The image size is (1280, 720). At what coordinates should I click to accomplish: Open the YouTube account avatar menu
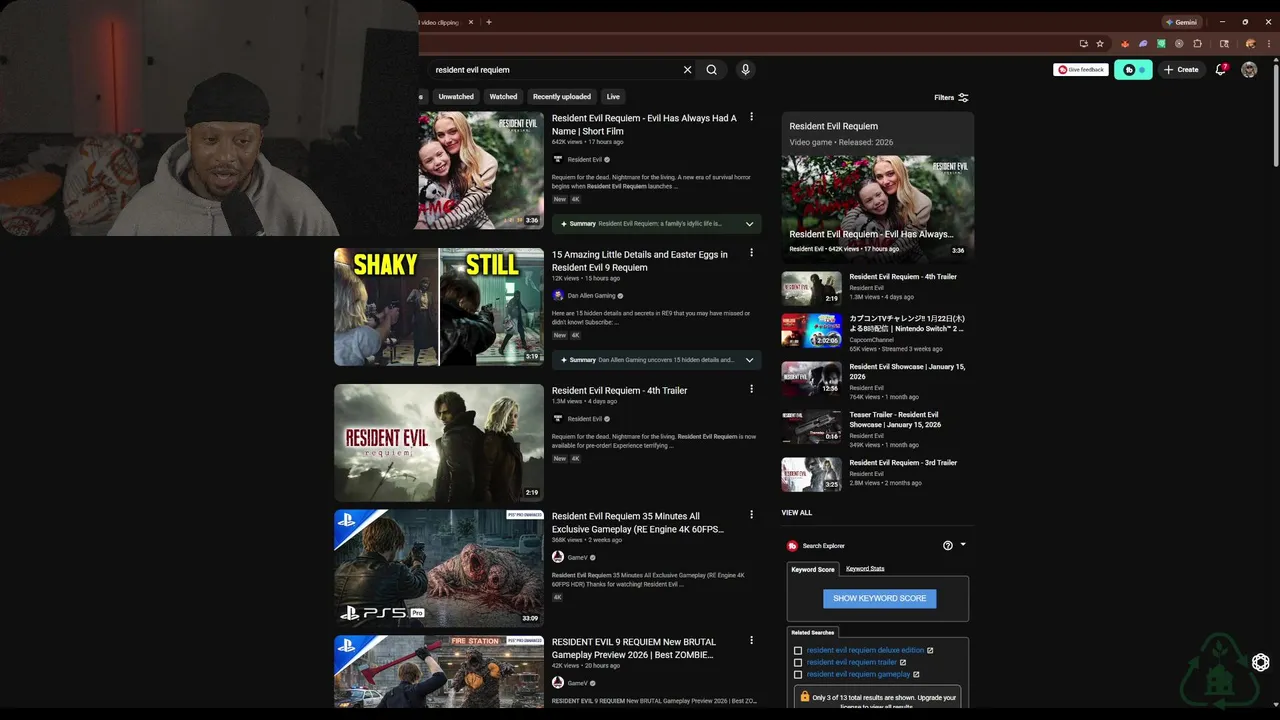point(1249,69)
